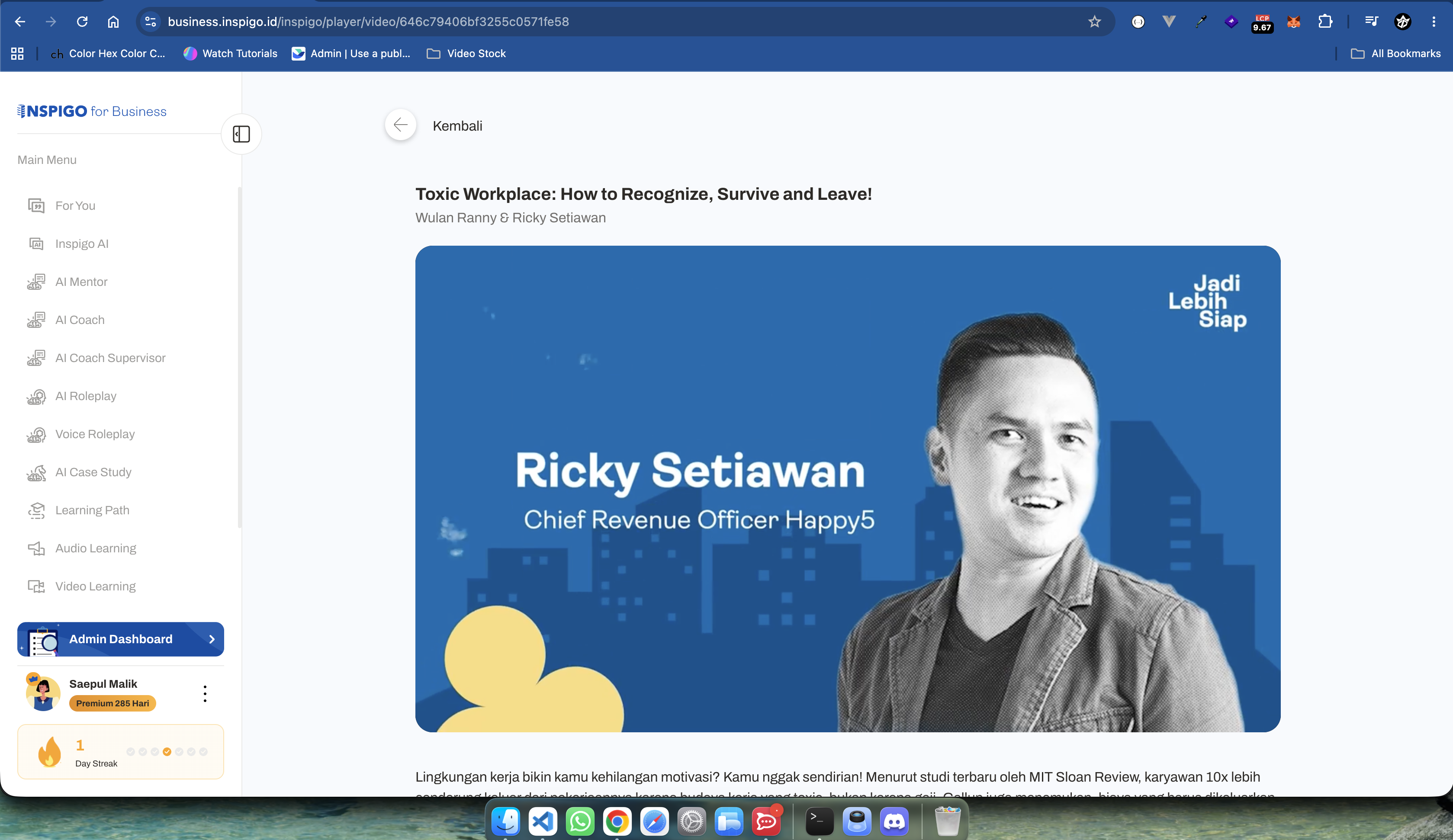Screen dimensions: 1453x840
Task: Click the sidebar menu scrollbar
Action: pyautogui.click(x=239, y=357)
